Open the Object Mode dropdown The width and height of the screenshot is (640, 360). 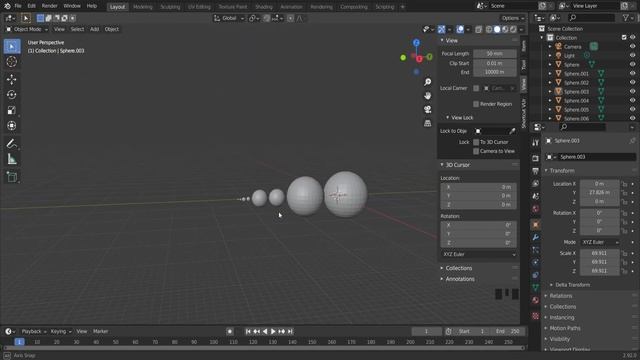[27, 29]
